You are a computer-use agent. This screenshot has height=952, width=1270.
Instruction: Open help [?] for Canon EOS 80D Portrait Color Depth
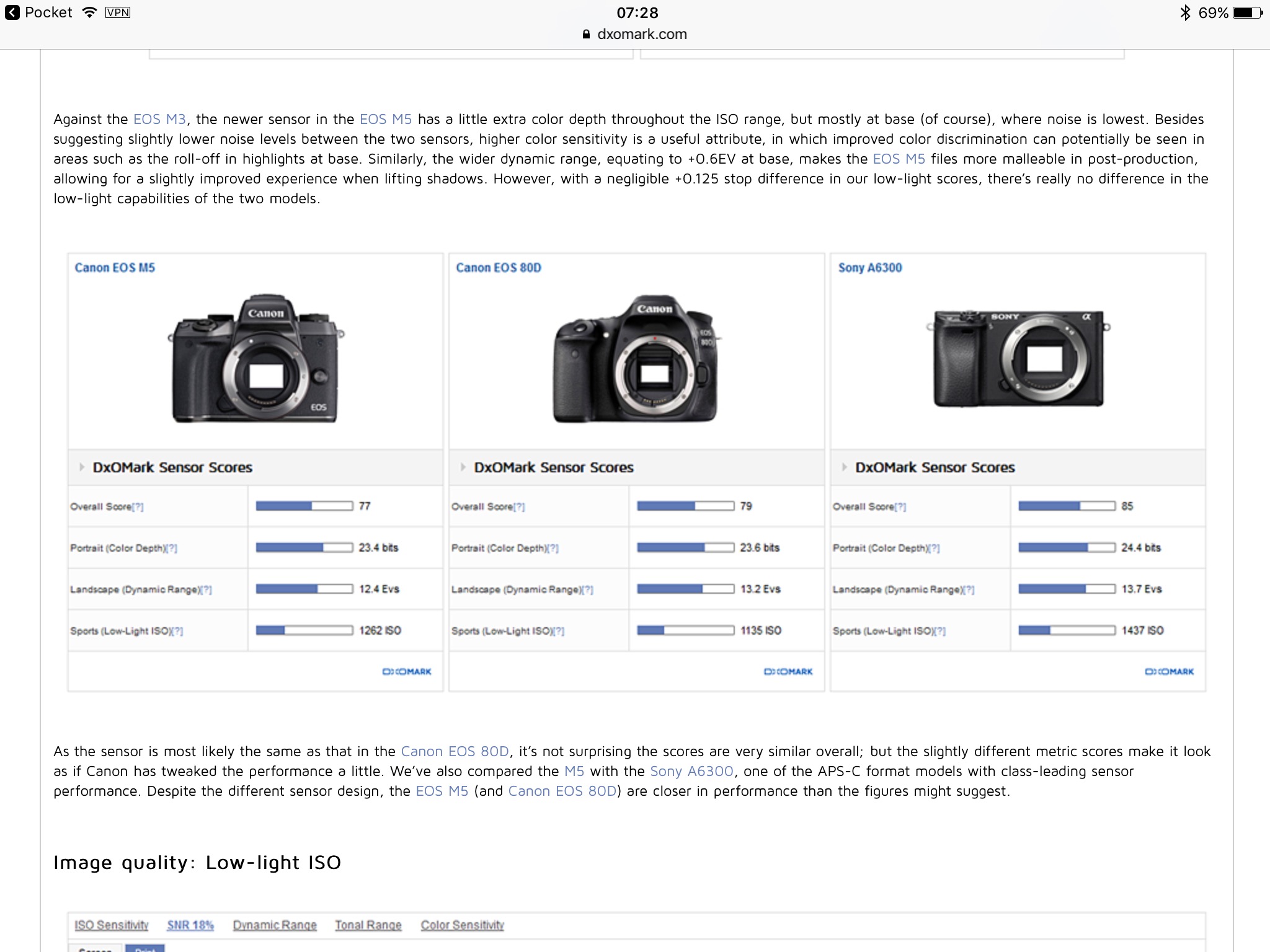553,549
